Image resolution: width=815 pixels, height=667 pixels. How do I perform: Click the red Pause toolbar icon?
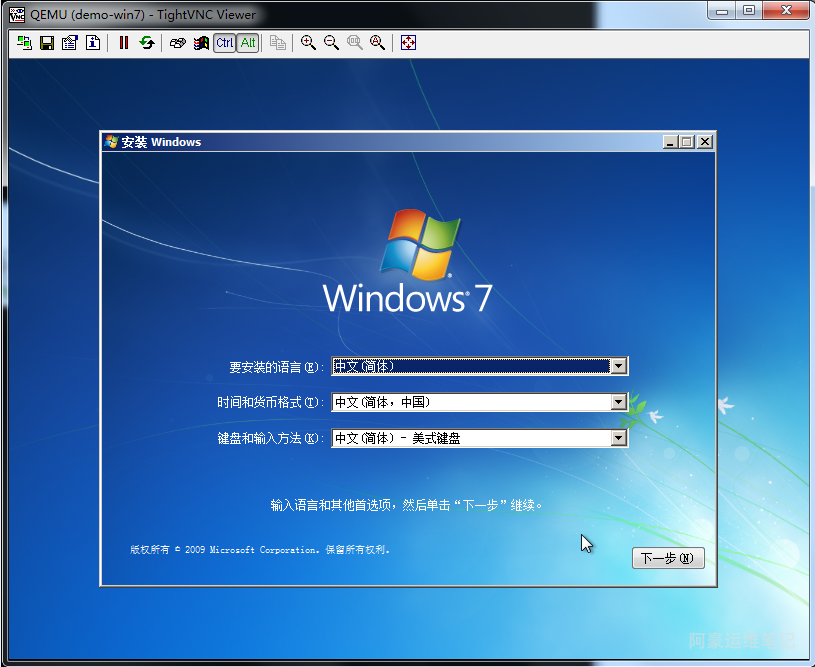click(x=124, y=43)
